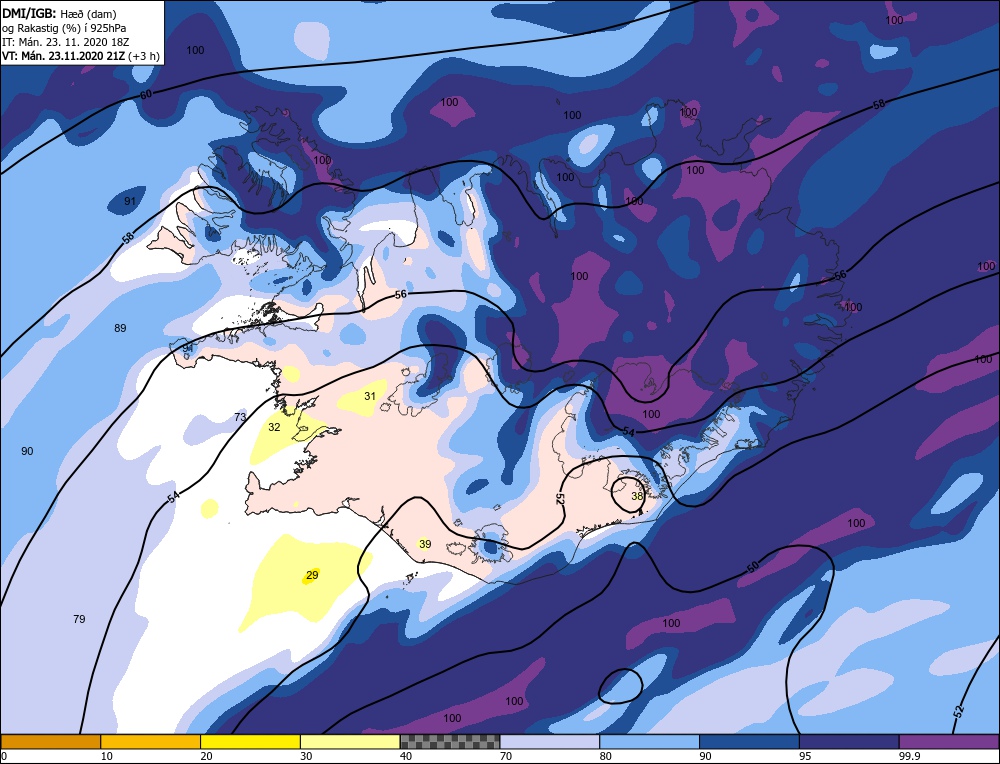Pick the bright yellow 20–30 legend swatch
This screenshot has width=1000, height=764.
pyautogui.click(x=251, y=741)
